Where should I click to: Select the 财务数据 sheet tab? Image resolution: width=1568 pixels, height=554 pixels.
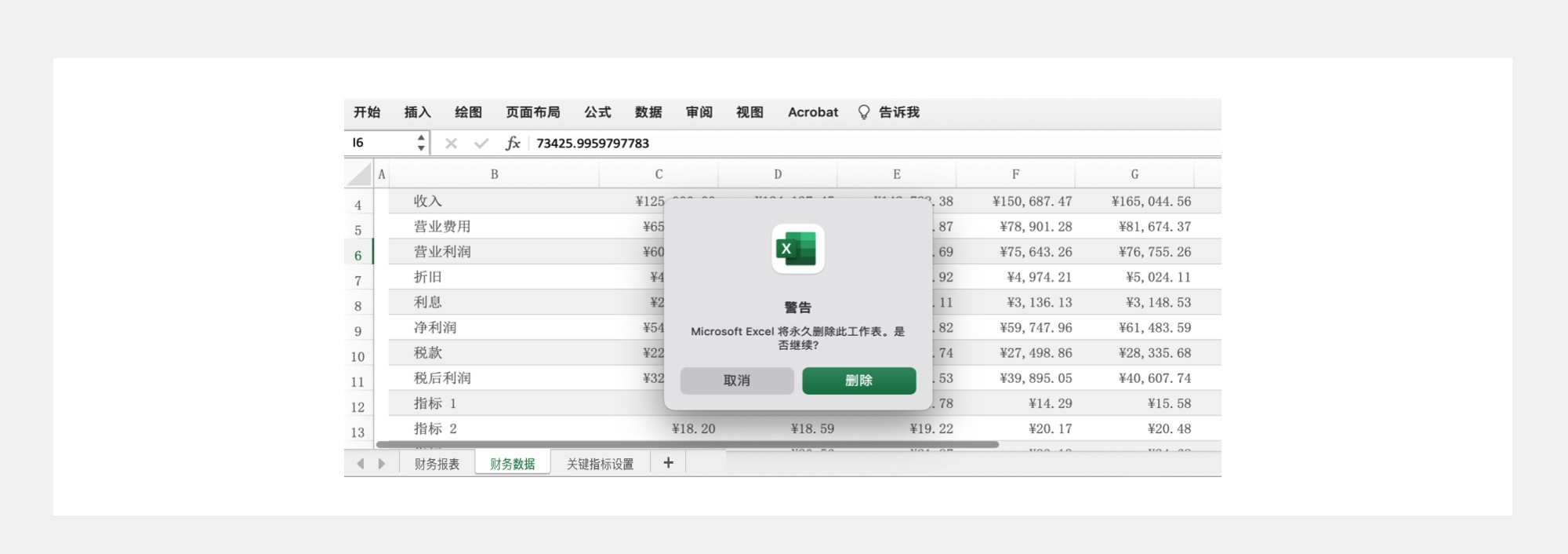coord(513,464)
